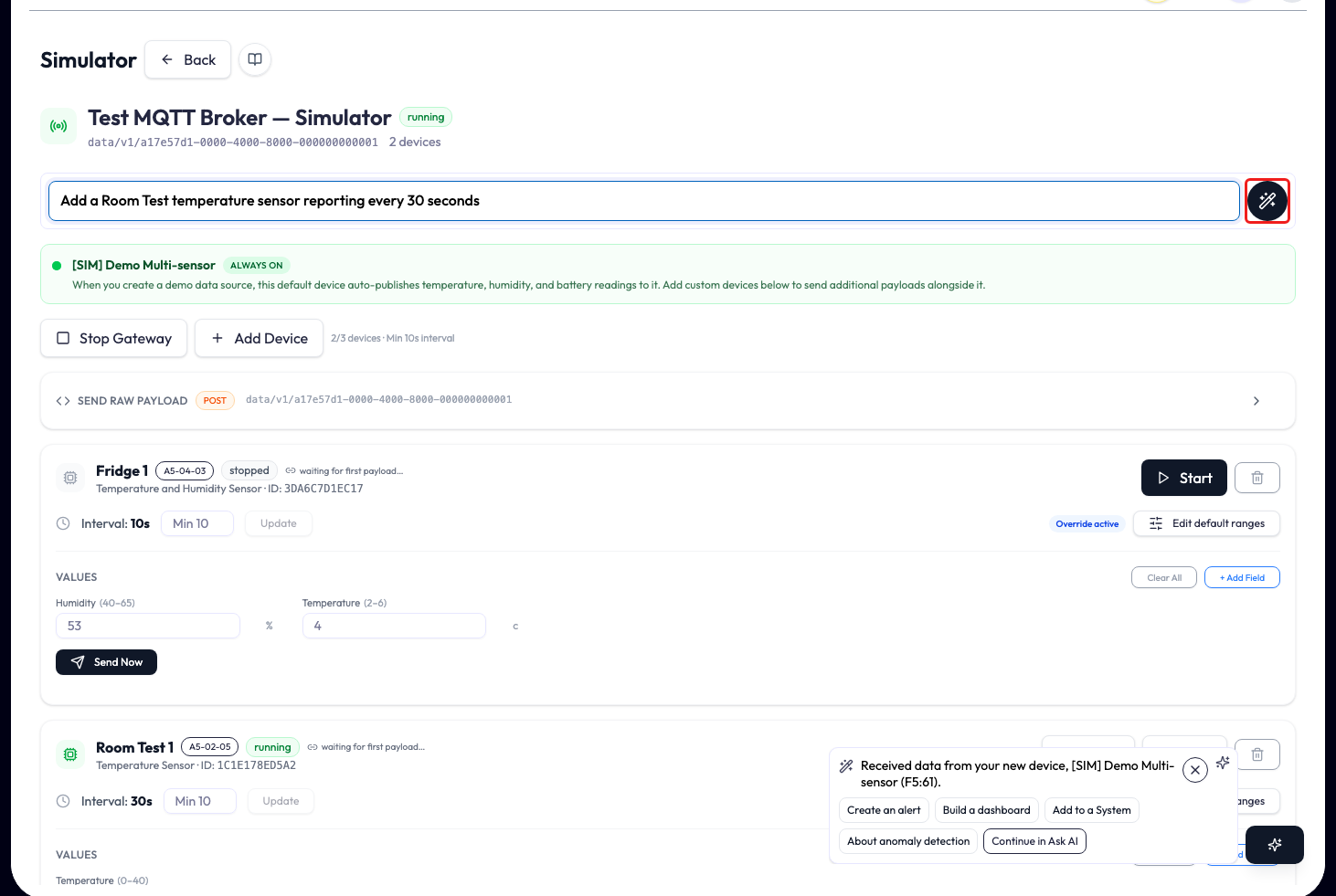Delete the Fridge 1 device with trash icon
This screenshot has width=1336, height=896.
tap(1257, 478)
